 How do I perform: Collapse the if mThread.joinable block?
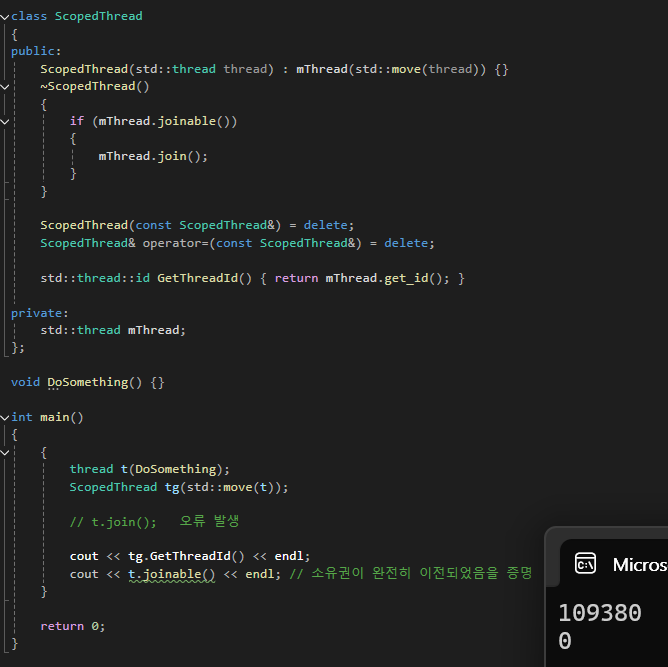click(x=5, y=122)
